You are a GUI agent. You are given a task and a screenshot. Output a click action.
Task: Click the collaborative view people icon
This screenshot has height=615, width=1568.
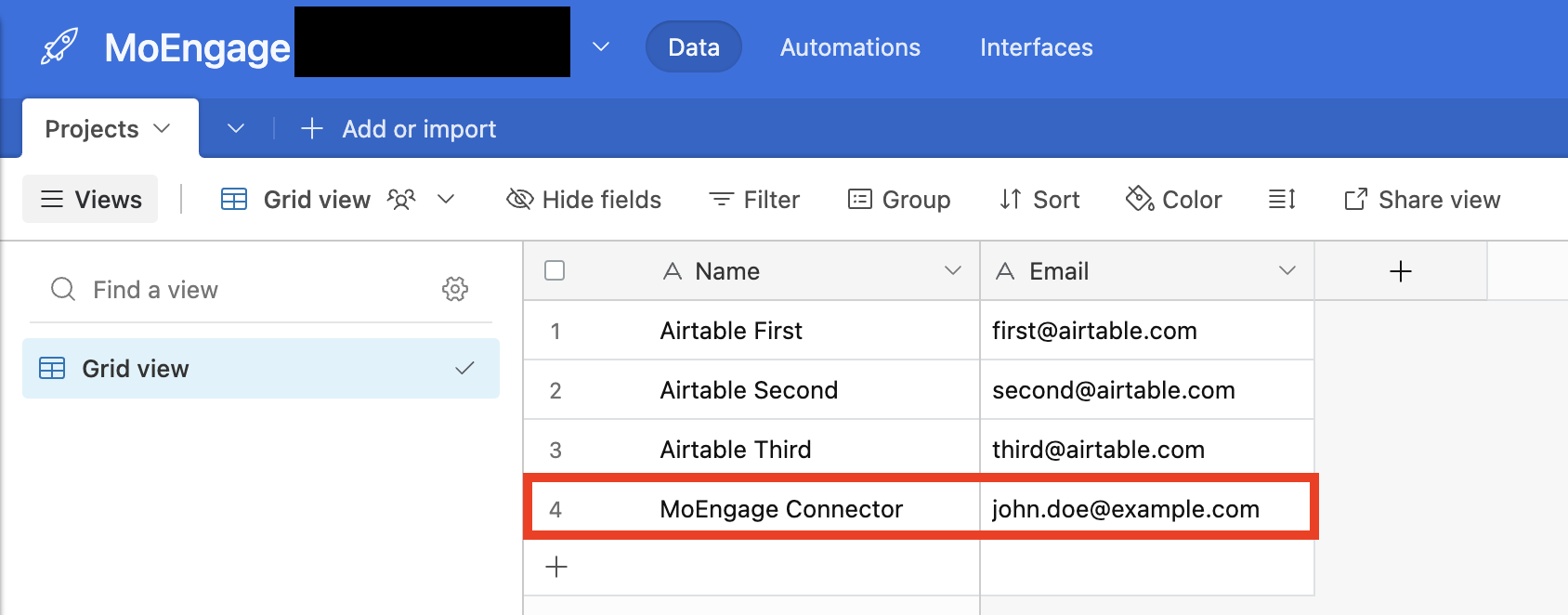pyautogui.click(x=401, y=199)
